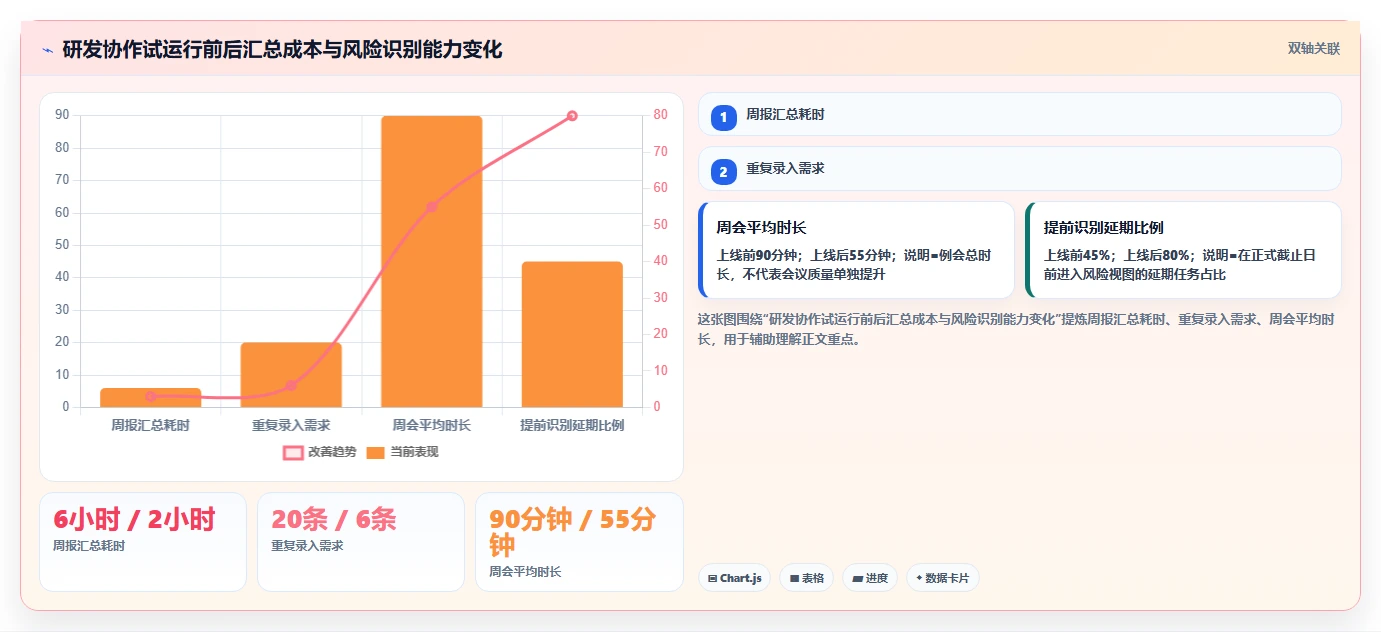The image size is (1381, 632).
Task: Click the 进度 tag
Action: coord(870,578)
